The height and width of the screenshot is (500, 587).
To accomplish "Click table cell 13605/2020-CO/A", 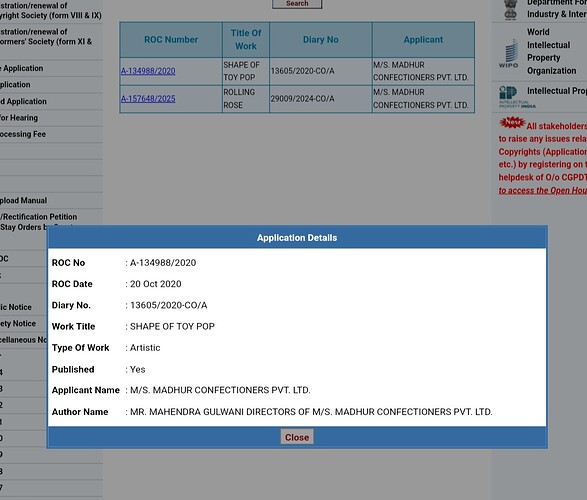I will (x=321, y=71).
